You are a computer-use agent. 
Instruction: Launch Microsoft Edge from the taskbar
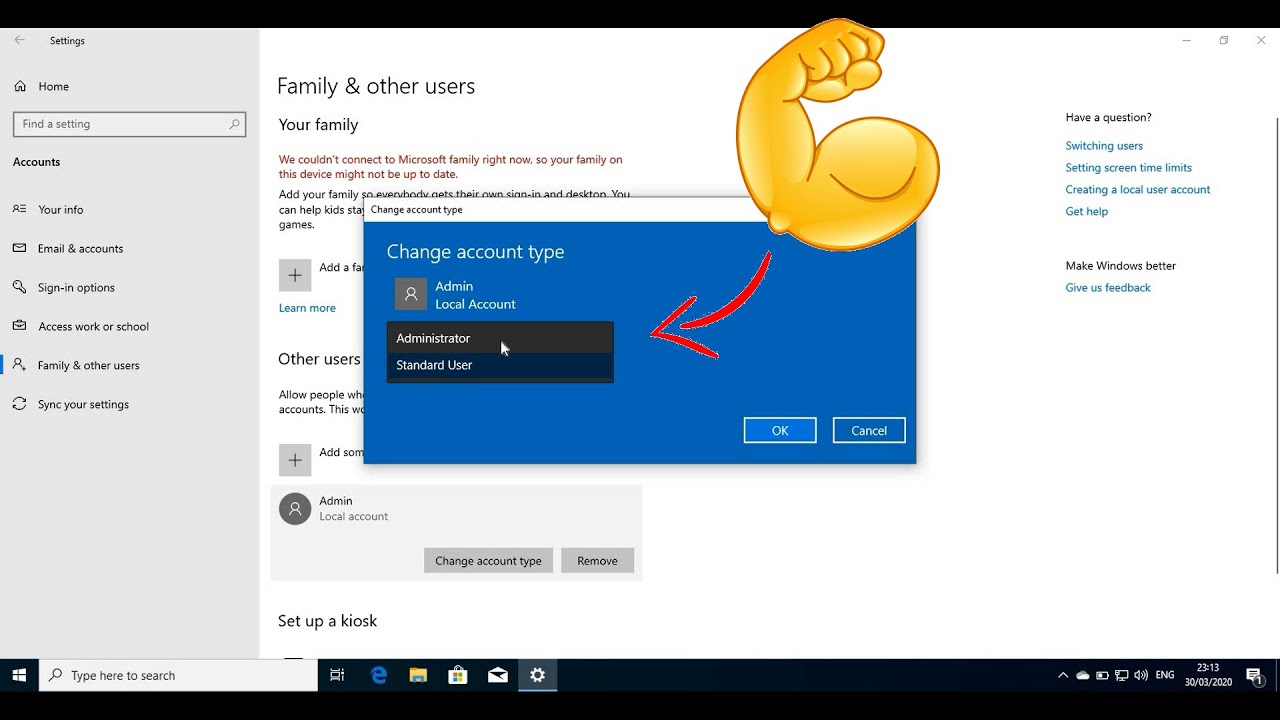(379, 676)
